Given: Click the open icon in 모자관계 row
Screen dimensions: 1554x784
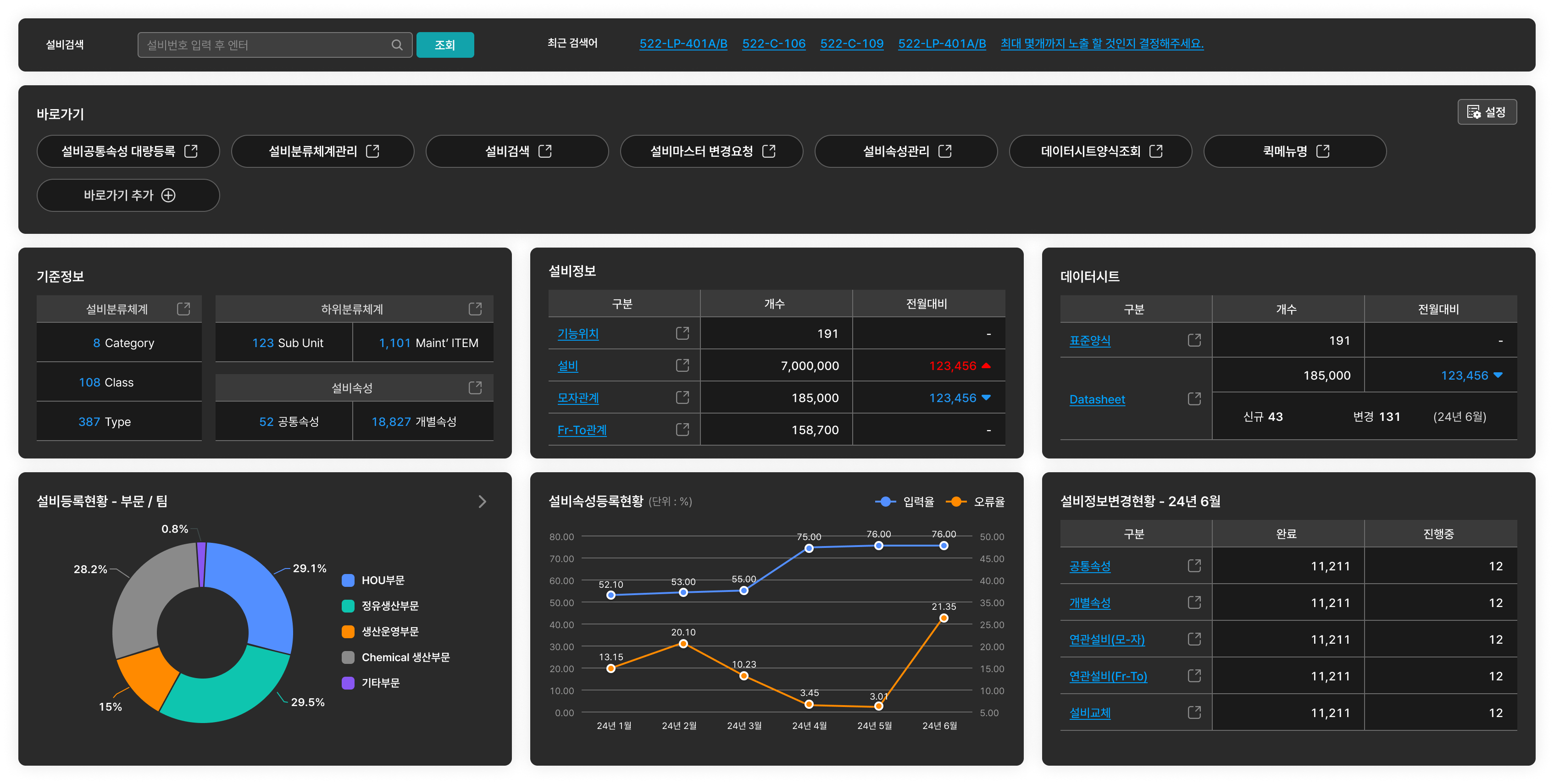Looking at the screenshot, I should click(683, 397).
